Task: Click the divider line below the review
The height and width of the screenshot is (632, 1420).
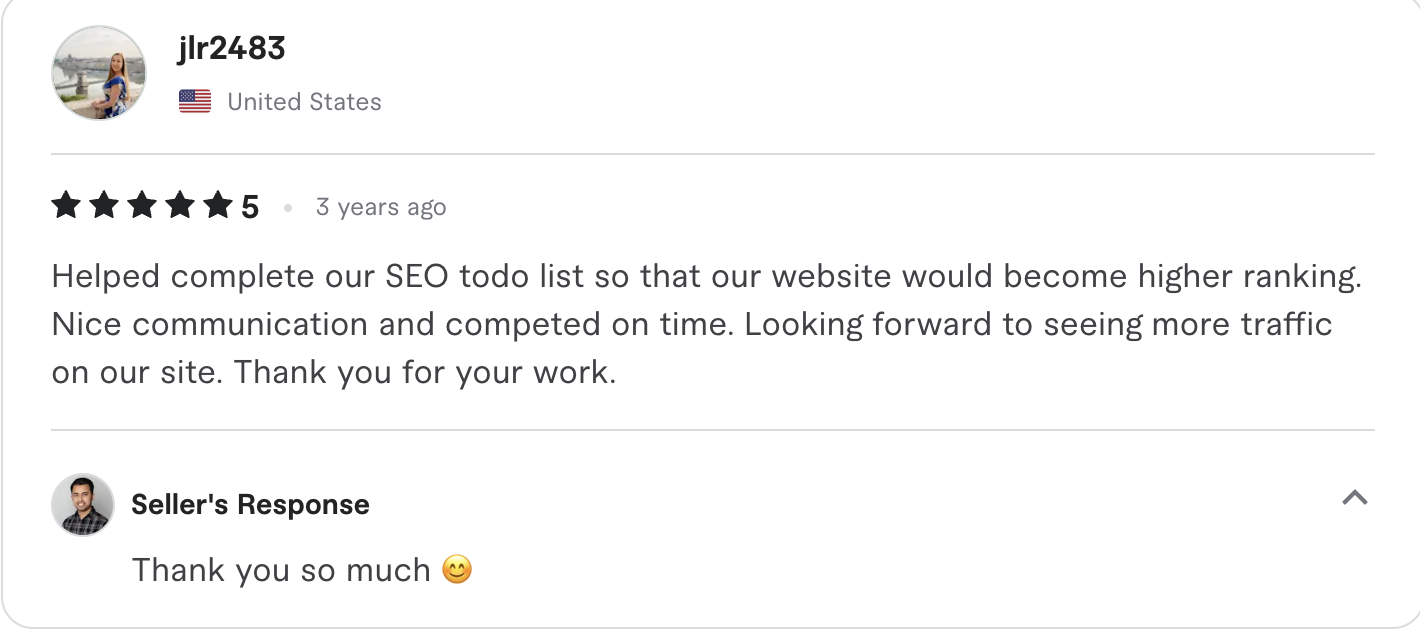Action: click(710, 431)
